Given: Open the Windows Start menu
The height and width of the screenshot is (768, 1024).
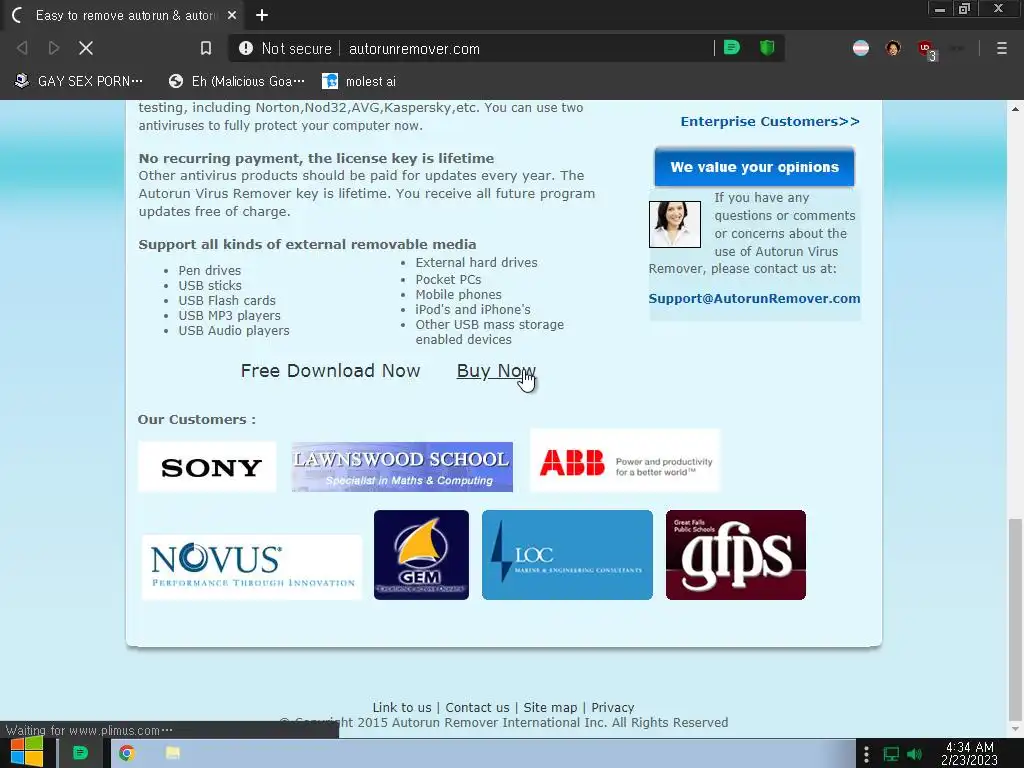Looking at the screenshot, I should (x=27, y=753).
